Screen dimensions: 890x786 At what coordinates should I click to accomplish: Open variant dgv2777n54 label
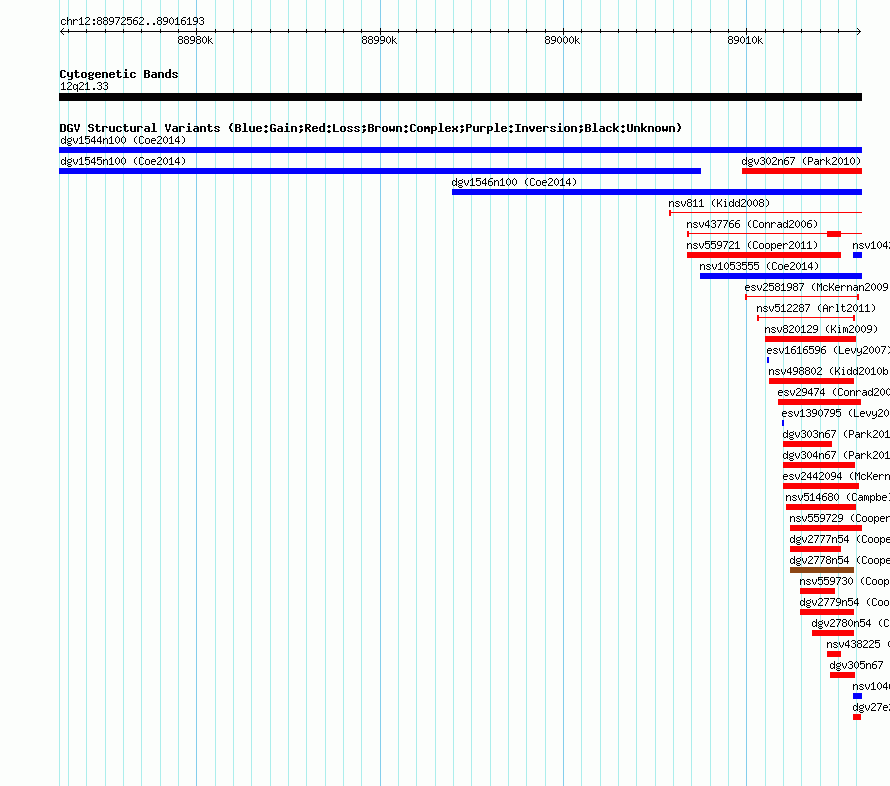pos(839,539)
